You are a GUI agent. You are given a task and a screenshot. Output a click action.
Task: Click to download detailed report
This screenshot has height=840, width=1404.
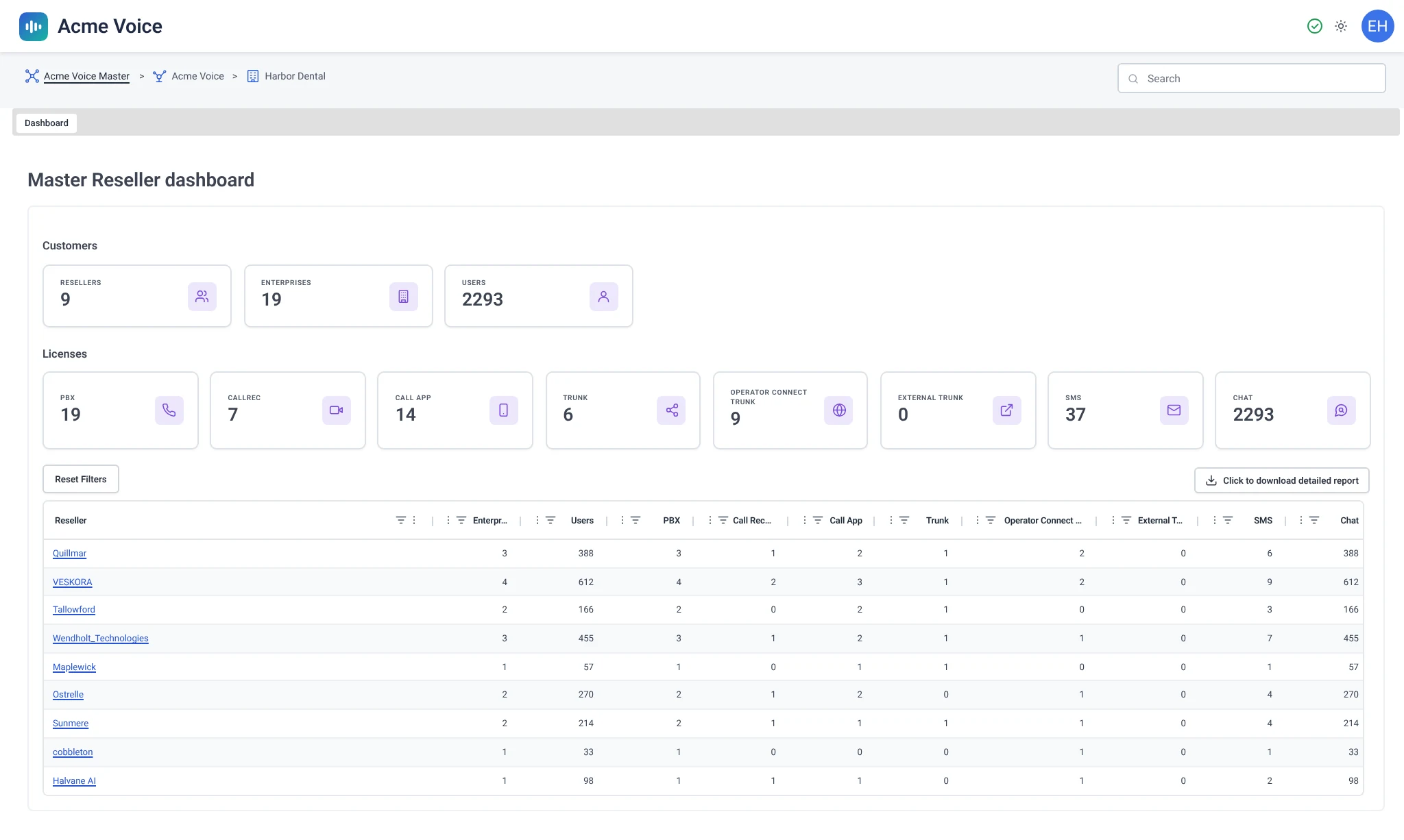[x=1282, y=480]
